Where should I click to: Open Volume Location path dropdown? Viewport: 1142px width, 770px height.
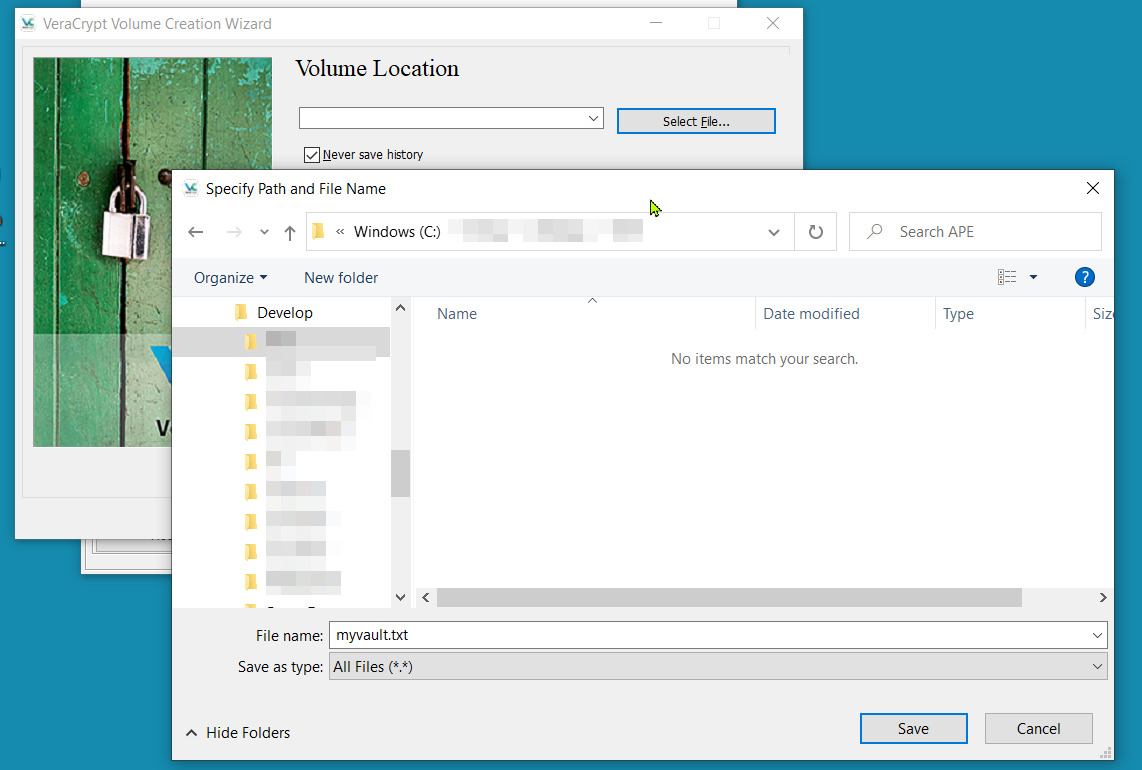(593, 118)
